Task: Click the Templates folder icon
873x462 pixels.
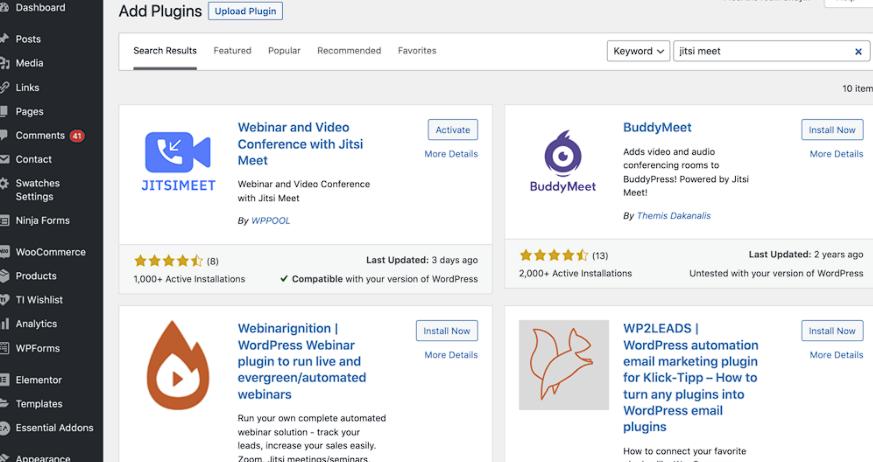Action: click(4, 404)
